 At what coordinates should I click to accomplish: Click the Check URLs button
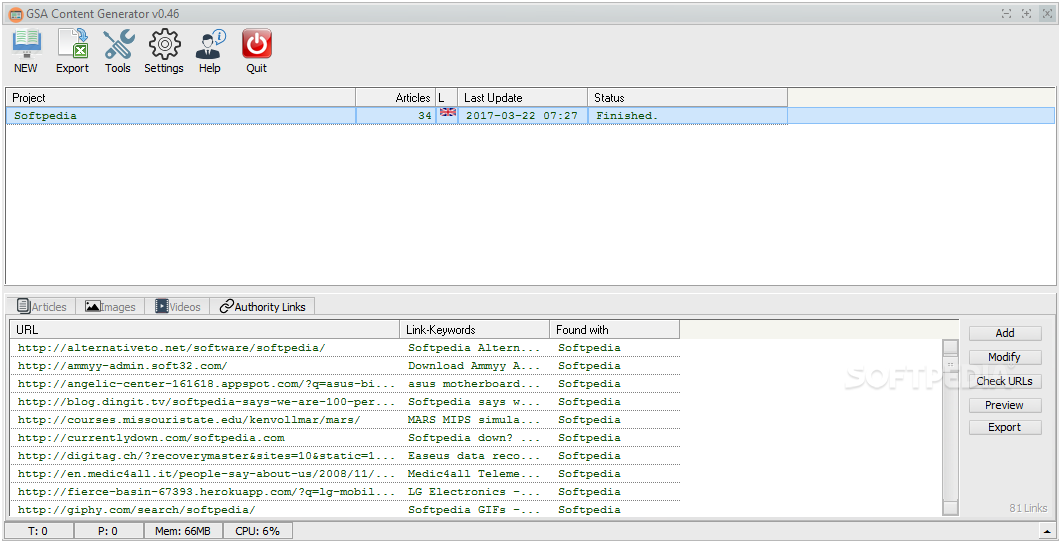(x=1005, y=381)
